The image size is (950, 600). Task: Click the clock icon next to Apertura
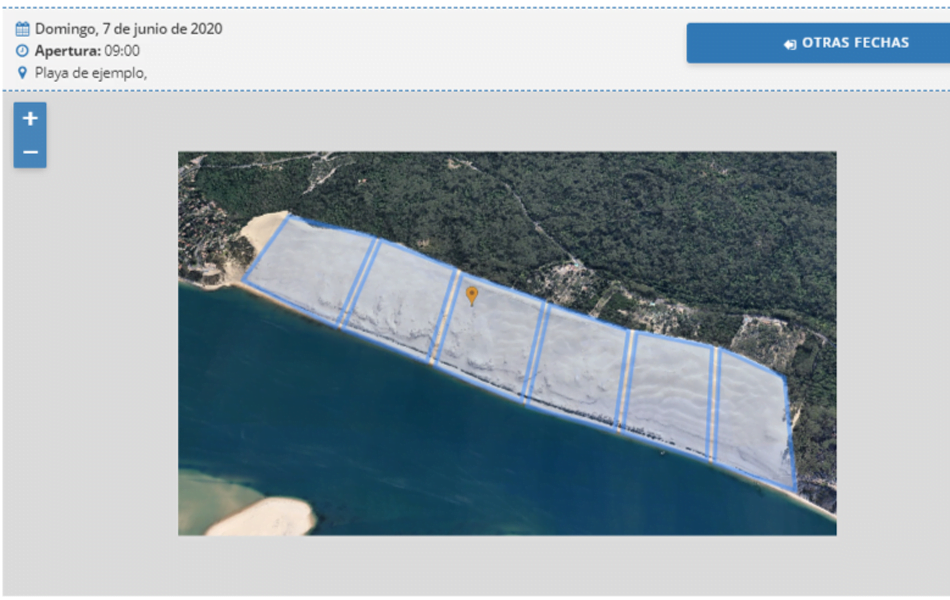22,51
